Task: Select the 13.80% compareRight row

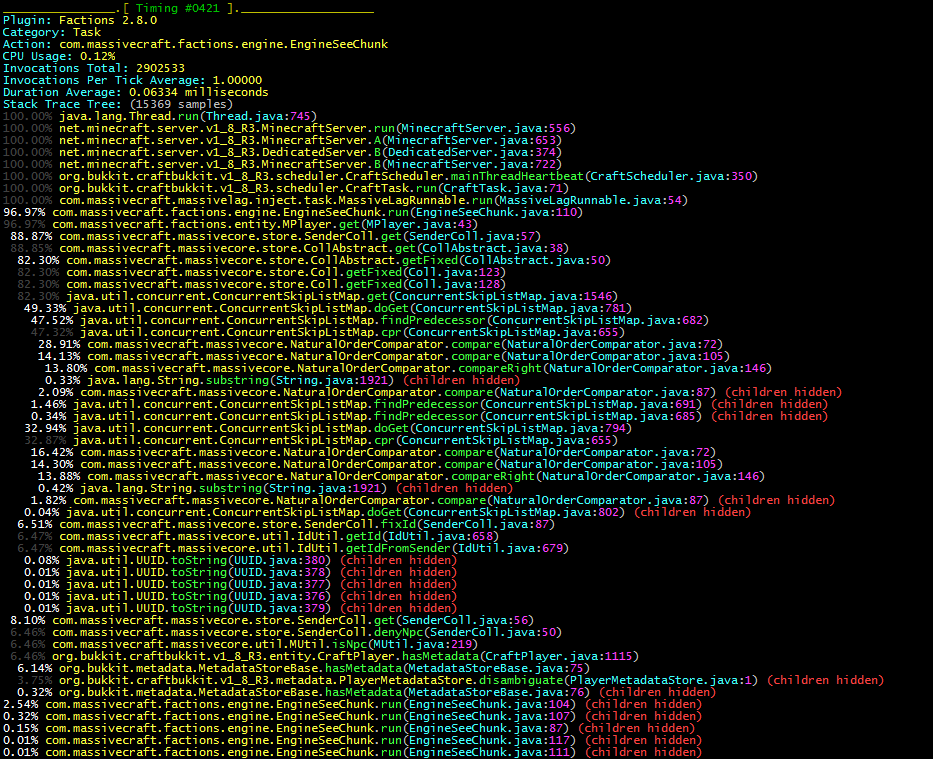Action: coord(409,368)
